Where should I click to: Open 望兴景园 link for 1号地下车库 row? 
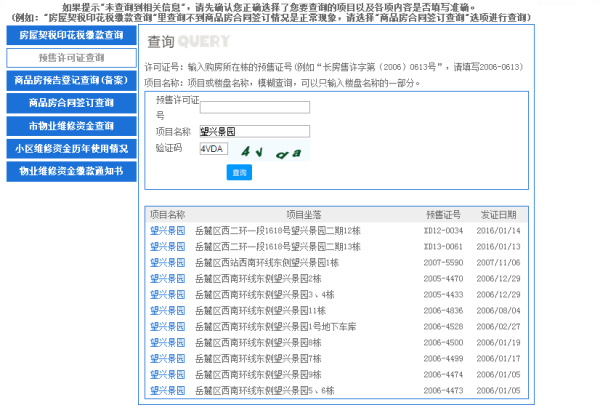pyautogui.click(x=167, y=326)
